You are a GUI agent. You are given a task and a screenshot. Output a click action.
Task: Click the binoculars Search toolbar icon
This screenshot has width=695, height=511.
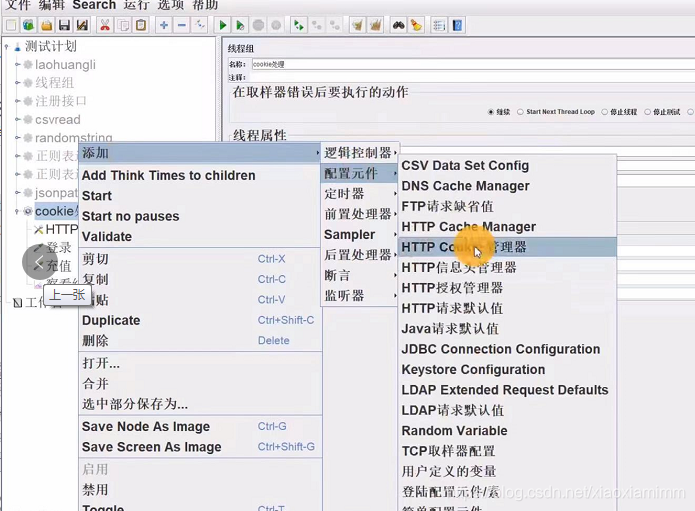[x=398, y=25]
